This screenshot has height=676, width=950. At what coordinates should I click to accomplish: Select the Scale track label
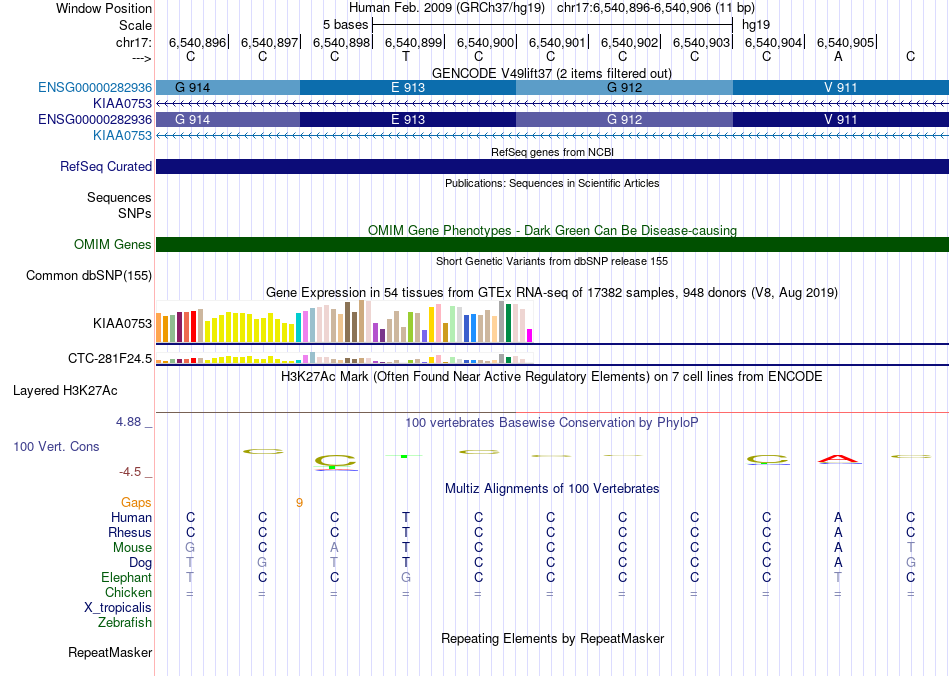(x=135, y=25)
